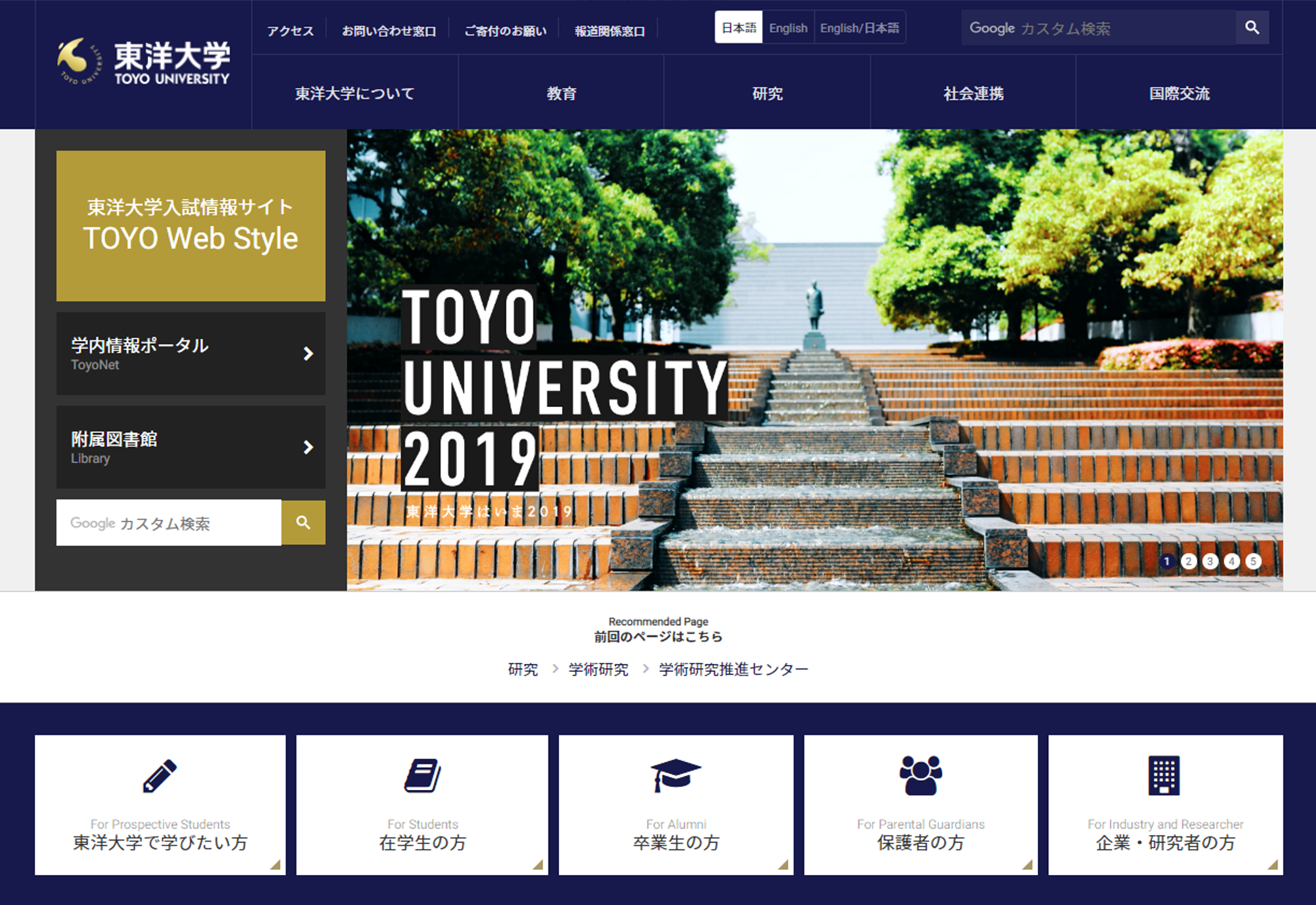Viewport: 1316px width, 905px height.
Task: Open the 社会連携 menu
Action: 973,93
